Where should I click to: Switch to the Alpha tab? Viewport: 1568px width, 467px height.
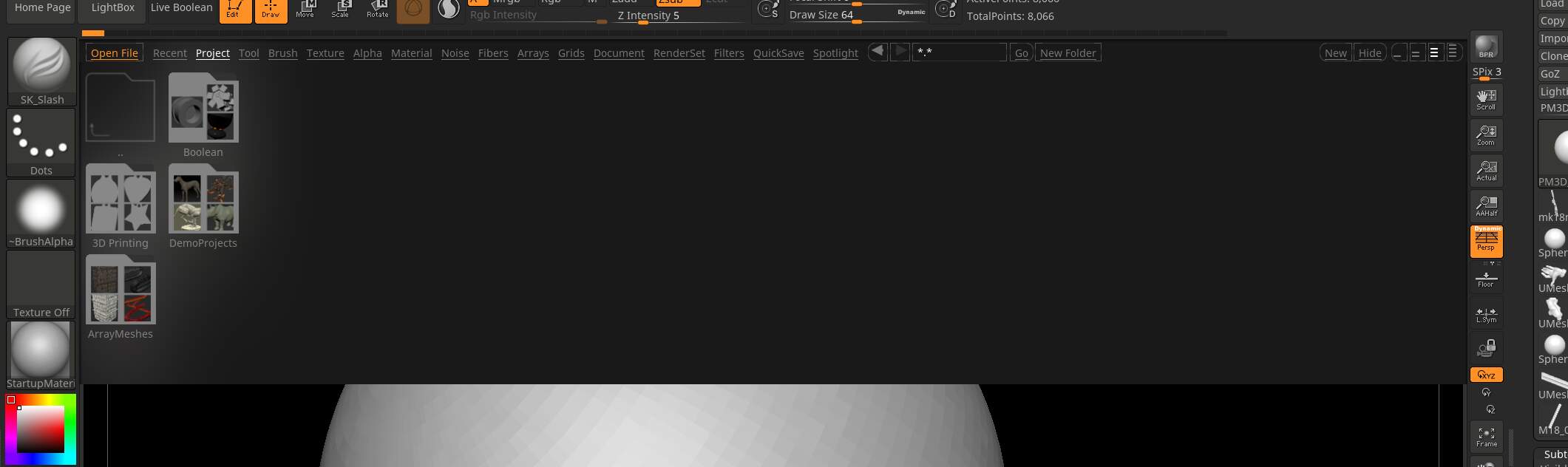(367, 53)
